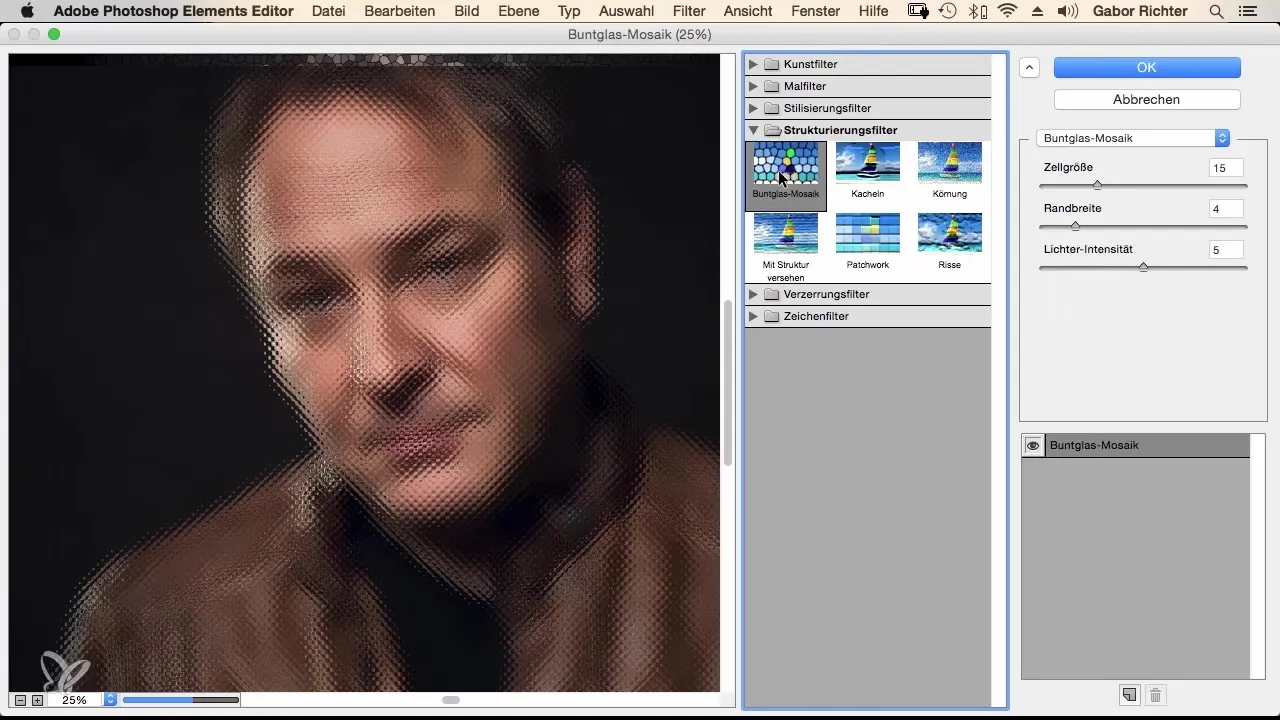Open Time Machine menu bar icon
Screen dimensions: 1280x720
click(x=948, y=11)
